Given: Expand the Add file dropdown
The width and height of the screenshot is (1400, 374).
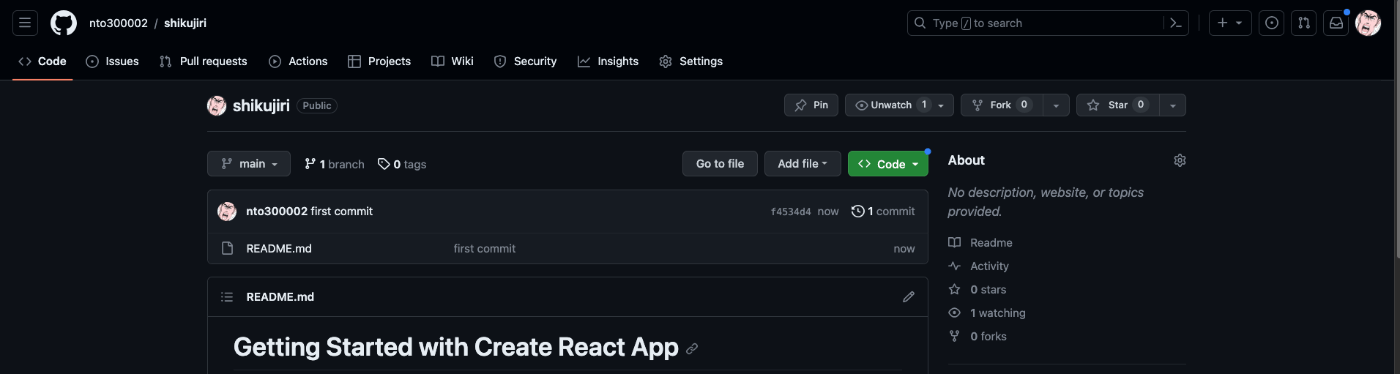Looking at the screenshot, I should [803, 164].
